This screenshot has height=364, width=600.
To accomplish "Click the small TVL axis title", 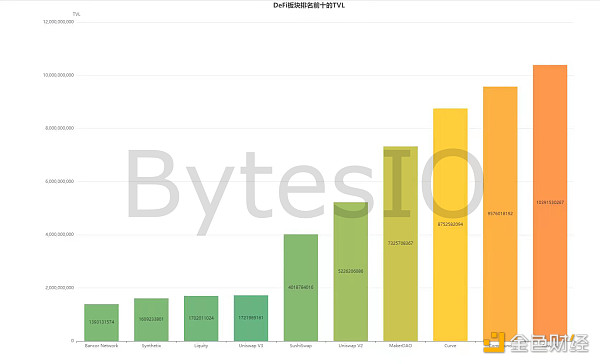I will pyautogui.click(x=77, y=14).
